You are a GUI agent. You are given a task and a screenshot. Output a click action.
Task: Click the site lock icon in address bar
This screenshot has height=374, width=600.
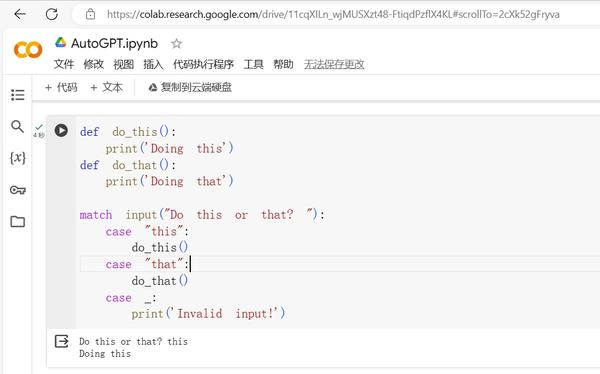point(90,14)
